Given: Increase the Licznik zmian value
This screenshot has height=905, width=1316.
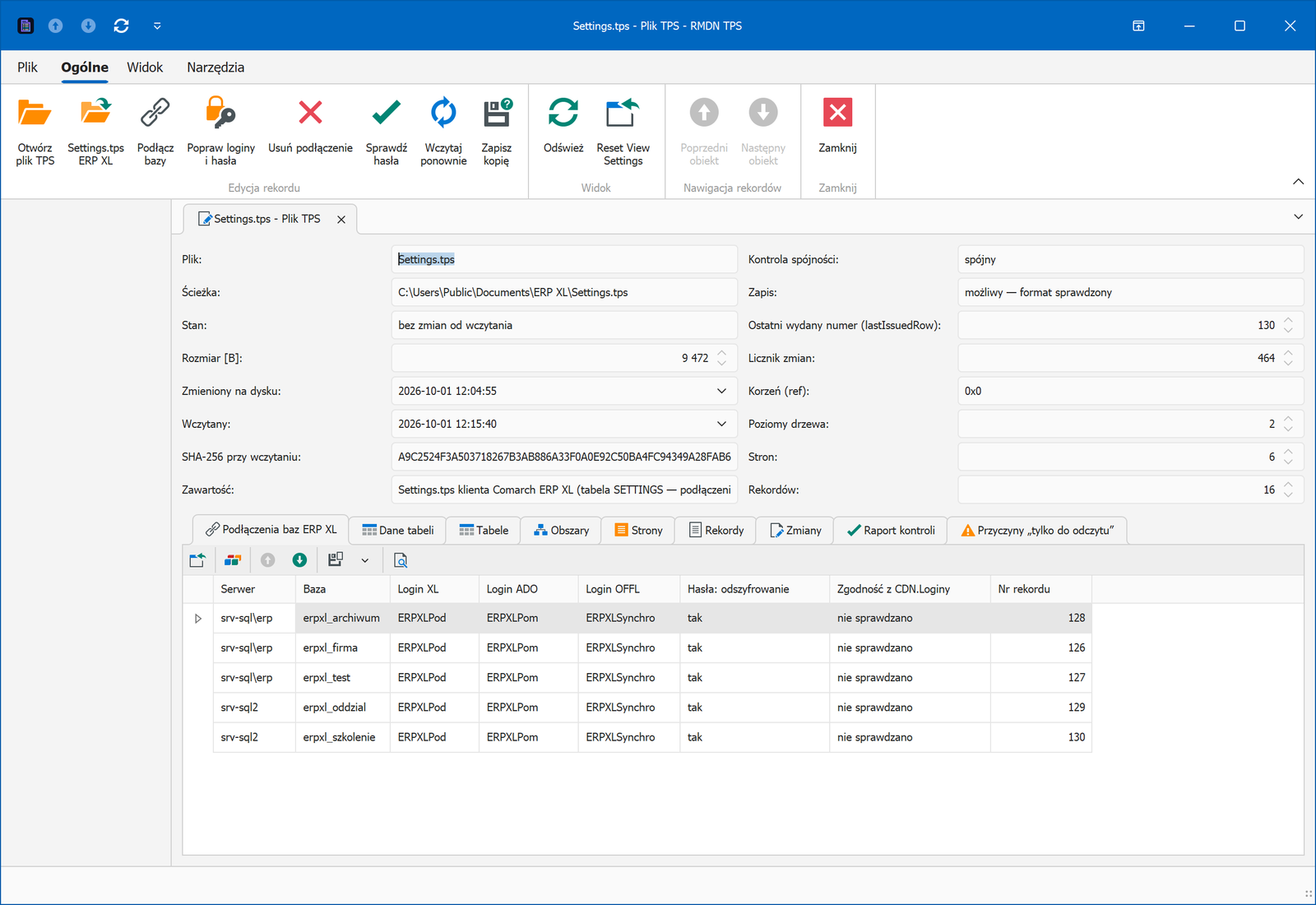Looking at the screenshot, I should [x=1288, y=353].
